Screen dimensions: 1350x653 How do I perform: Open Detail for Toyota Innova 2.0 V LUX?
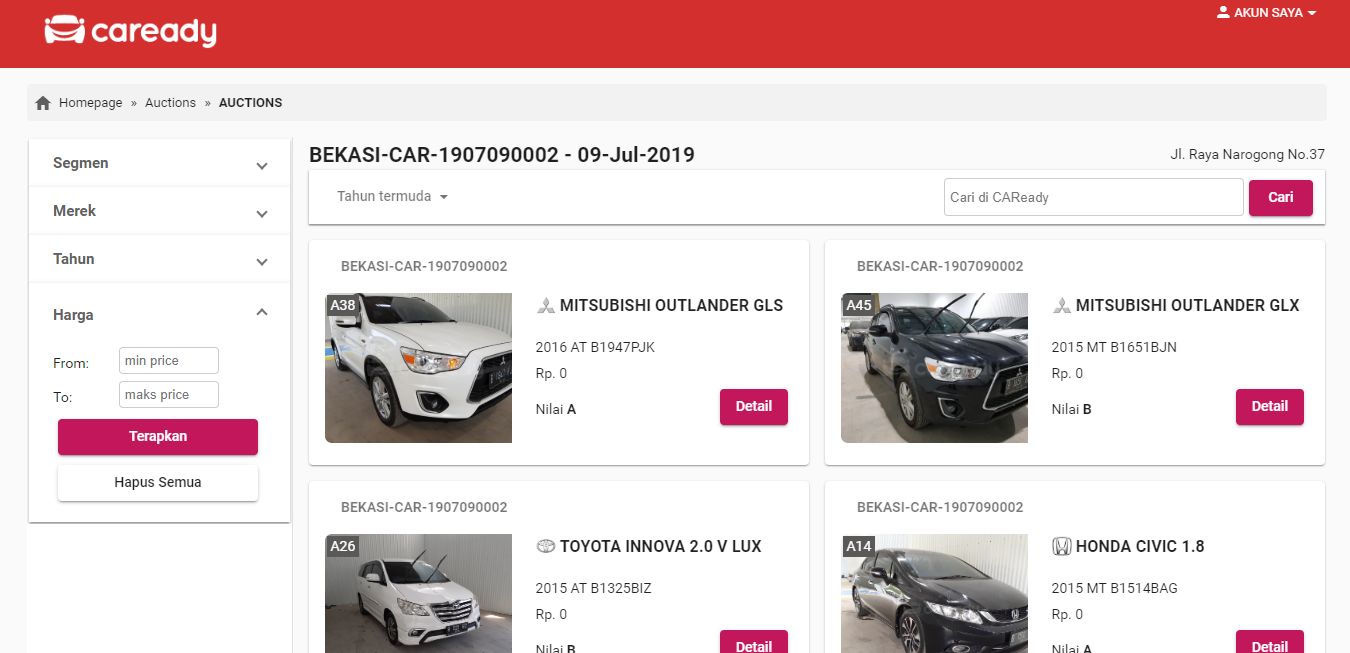click(754, 642)
